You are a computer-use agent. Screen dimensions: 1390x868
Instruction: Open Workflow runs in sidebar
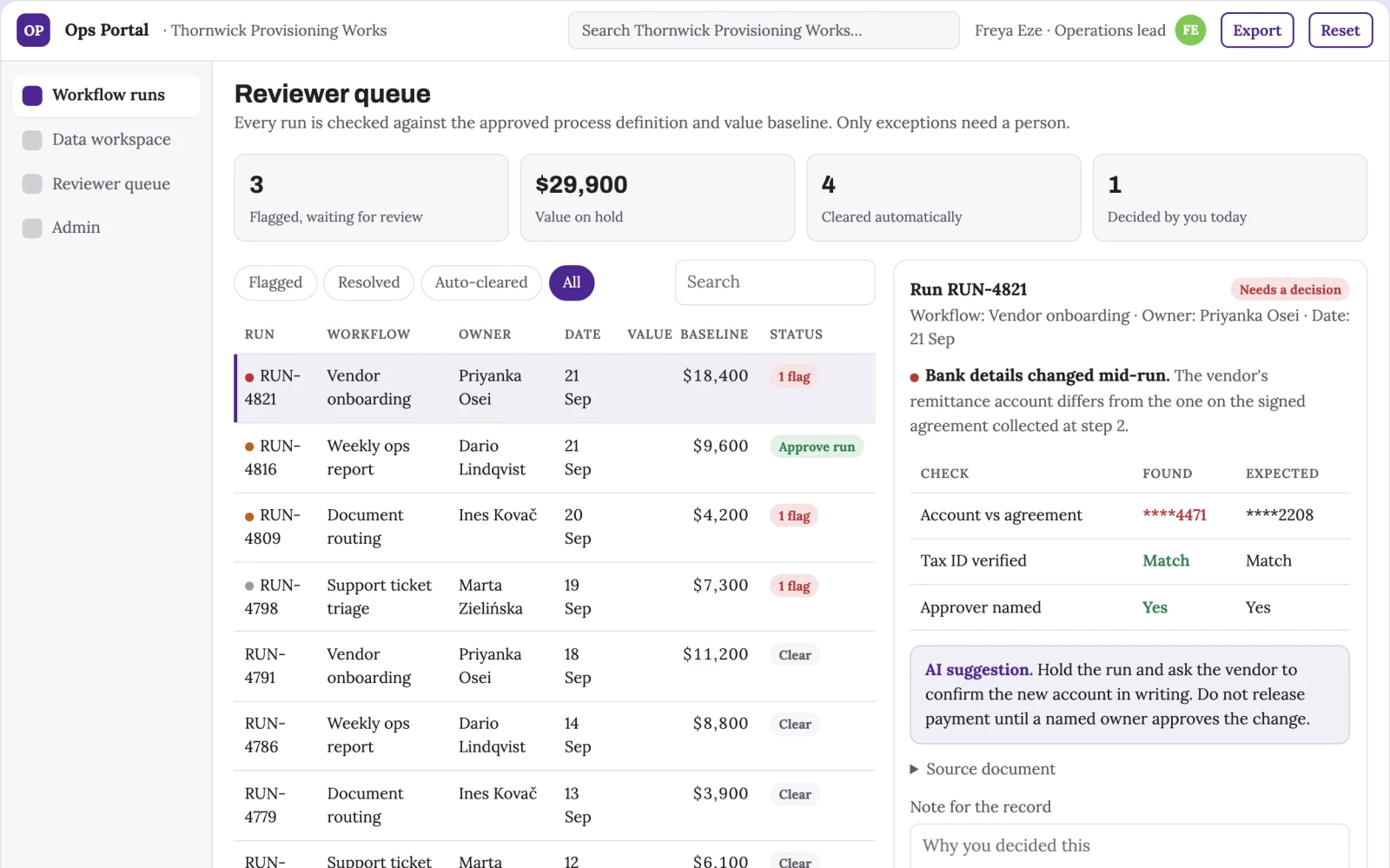(x=106, y=95)
